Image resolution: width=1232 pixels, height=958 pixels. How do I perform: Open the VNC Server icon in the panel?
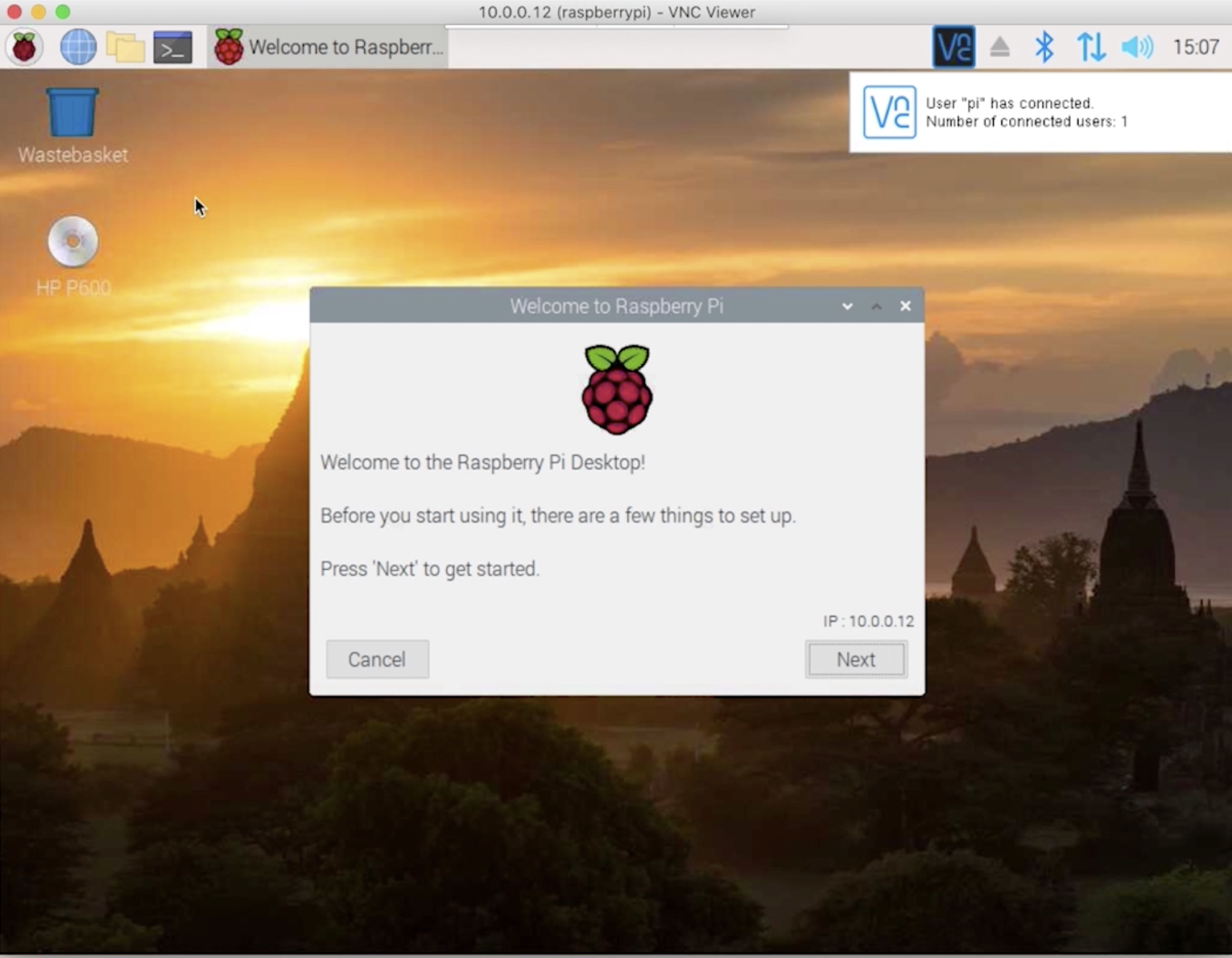click(x=953, y=47)
